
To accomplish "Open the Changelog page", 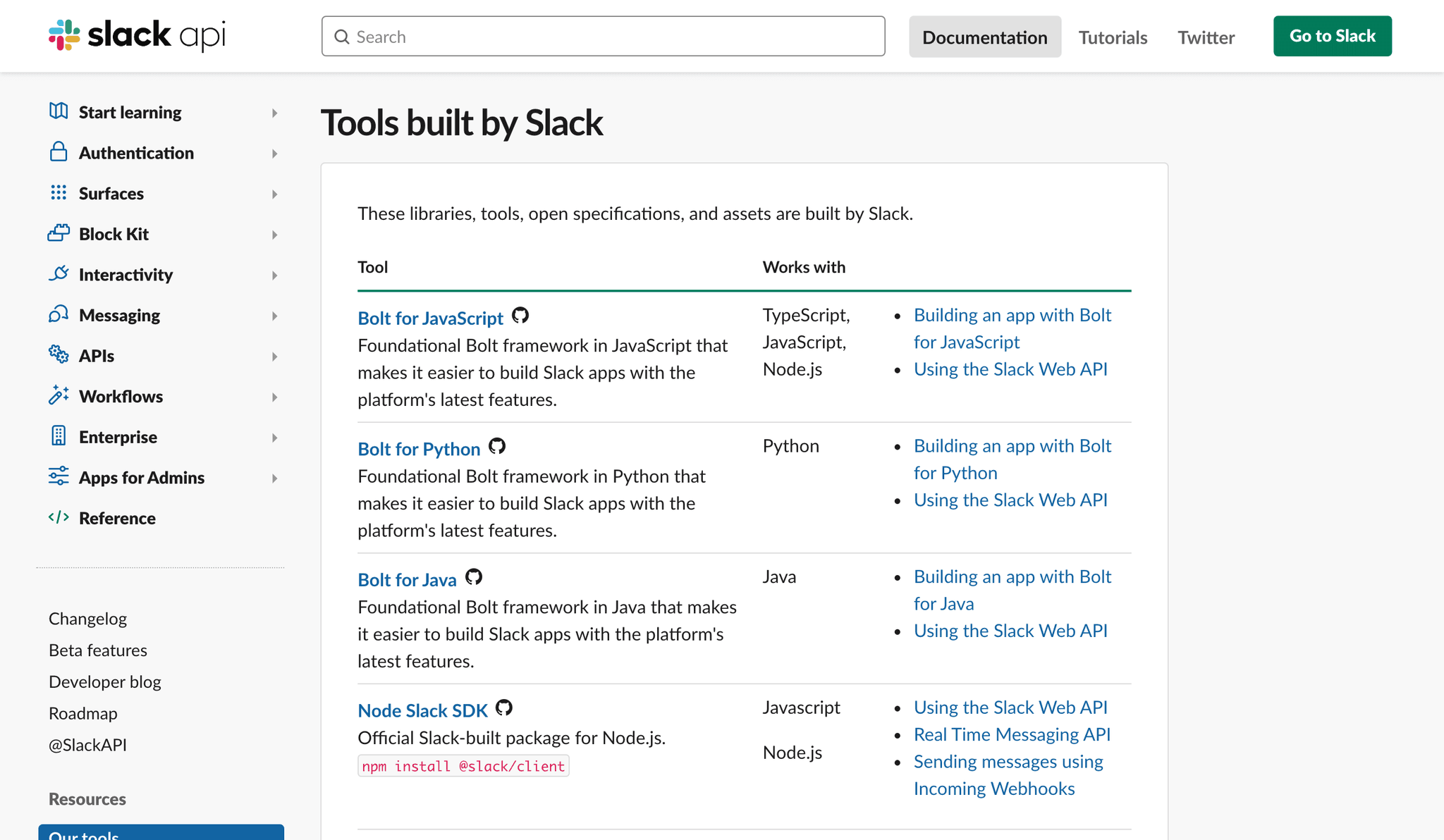I will click(87, 618).
